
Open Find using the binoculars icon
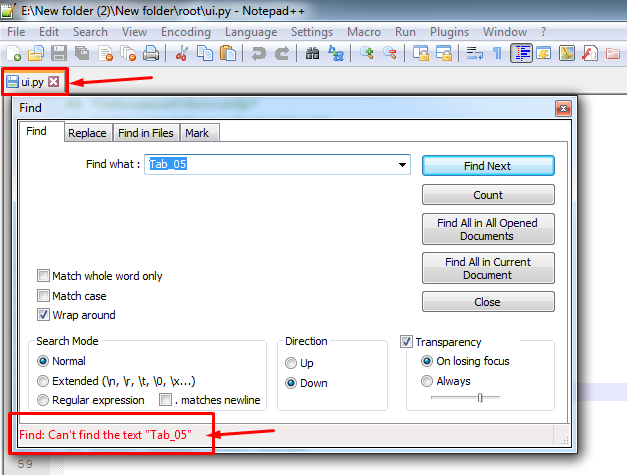[312, 53]
